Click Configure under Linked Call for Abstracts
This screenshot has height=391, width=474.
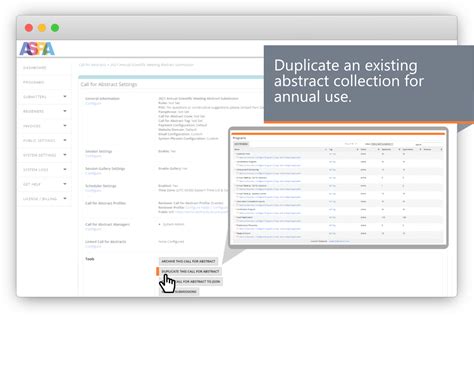pos(93,246)
